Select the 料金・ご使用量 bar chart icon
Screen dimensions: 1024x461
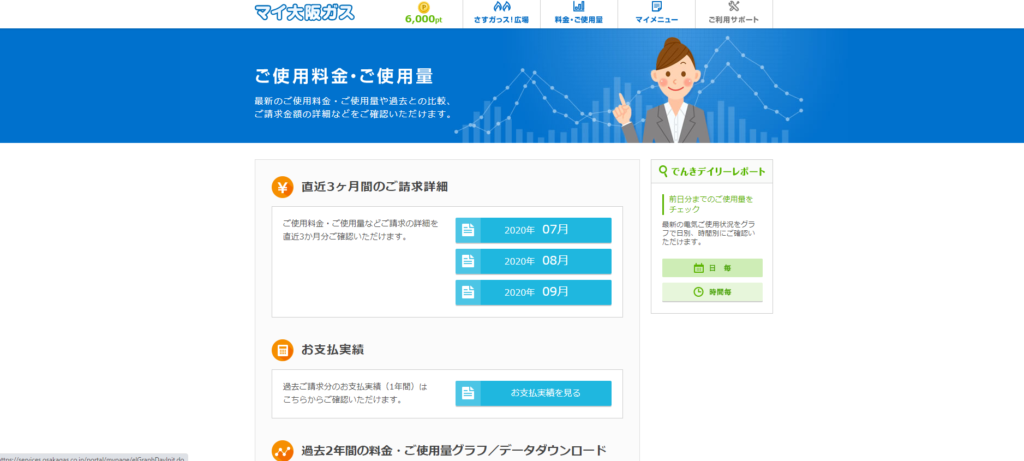[578, 6]
